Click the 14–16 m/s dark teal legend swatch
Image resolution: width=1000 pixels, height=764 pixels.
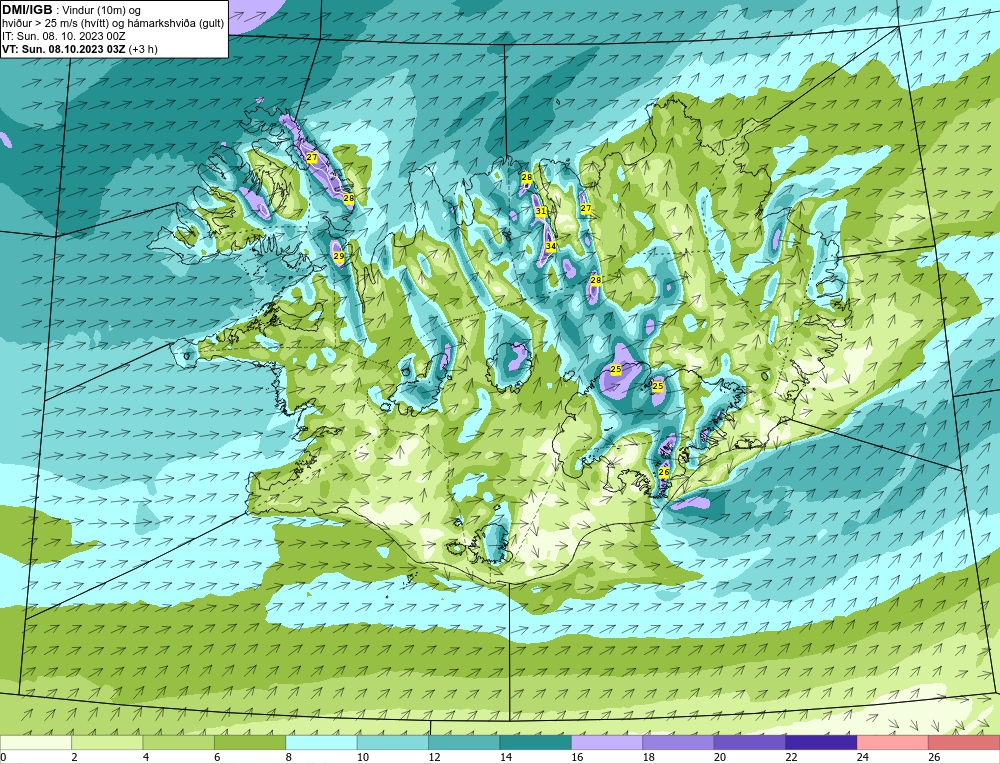pyautogui.click(x=536, y=742)
